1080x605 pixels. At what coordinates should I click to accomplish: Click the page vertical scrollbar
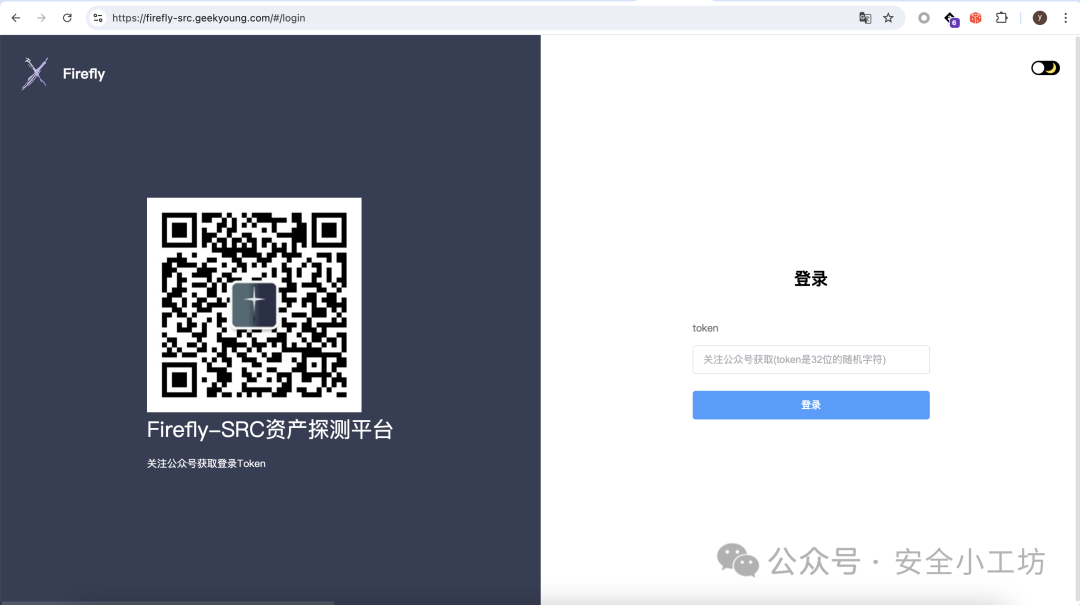(1077, 320)
